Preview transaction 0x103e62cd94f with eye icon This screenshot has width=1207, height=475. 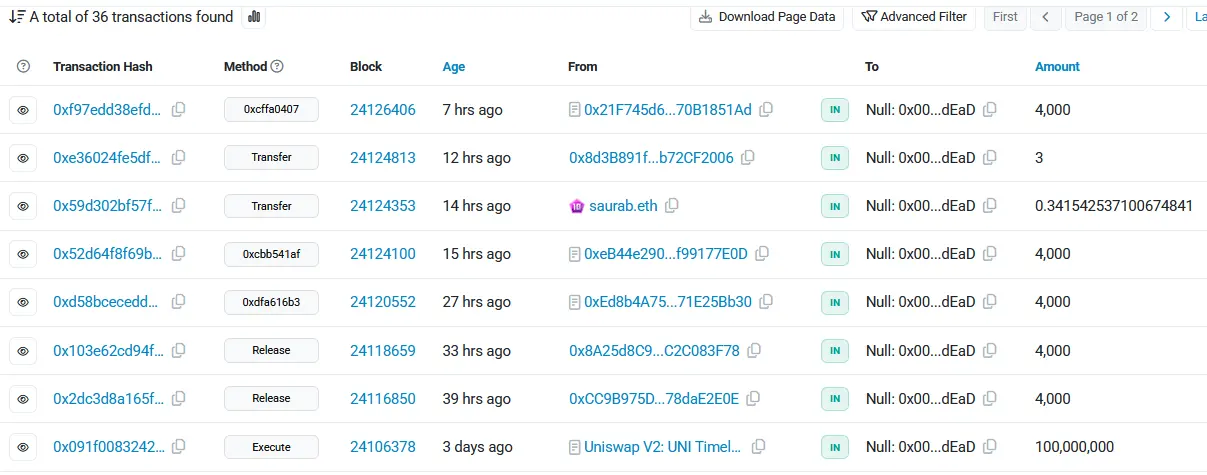pos(23,351)
